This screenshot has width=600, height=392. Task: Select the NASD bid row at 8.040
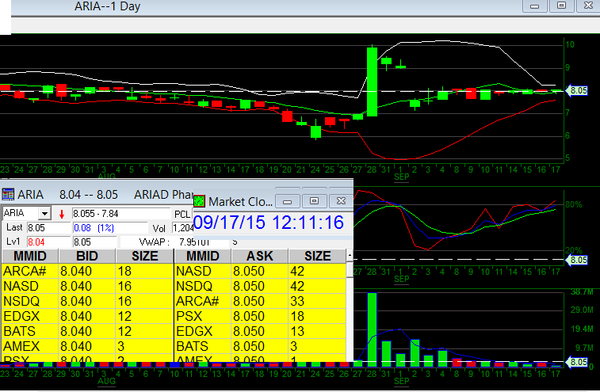87,286
